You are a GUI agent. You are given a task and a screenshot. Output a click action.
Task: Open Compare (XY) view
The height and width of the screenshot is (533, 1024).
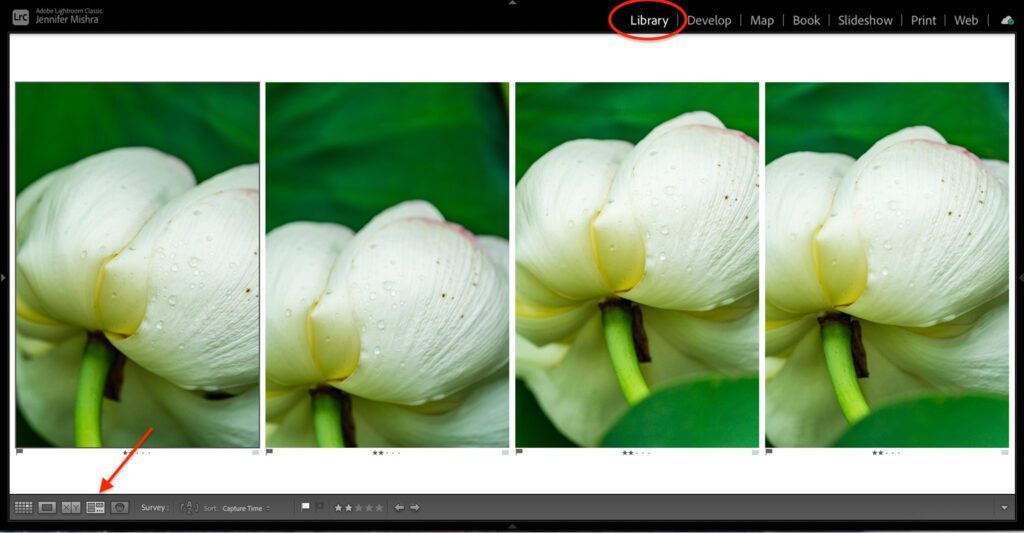click(x=71, y=508)
